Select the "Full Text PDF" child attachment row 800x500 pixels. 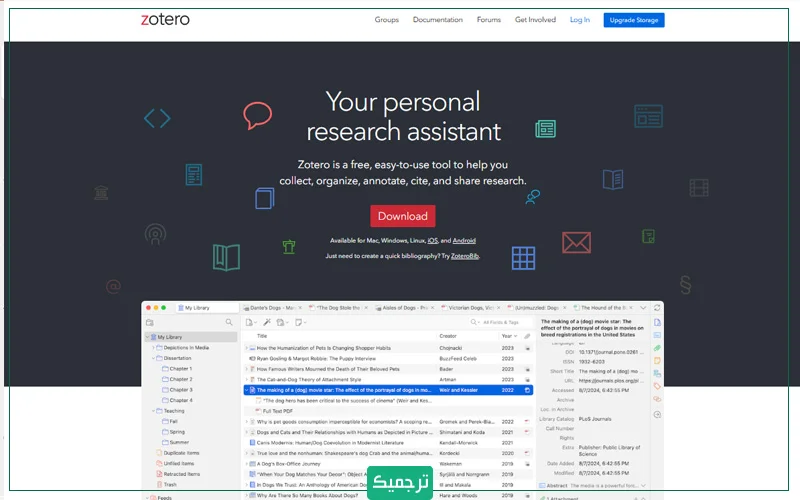tap(388, 411)
